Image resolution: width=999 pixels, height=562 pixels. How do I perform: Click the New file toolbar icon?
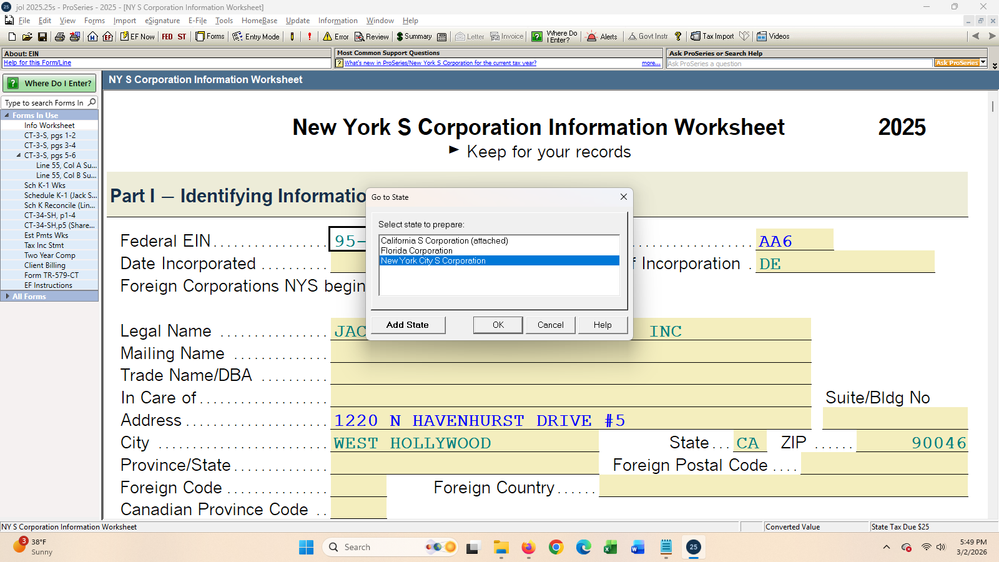(x=11, y=36)
